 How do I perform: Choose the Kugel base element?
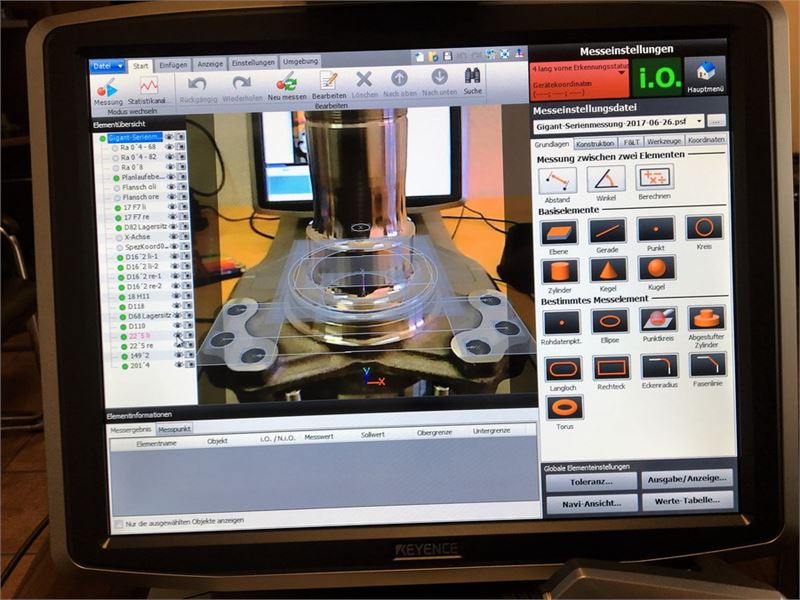(655, 268)
